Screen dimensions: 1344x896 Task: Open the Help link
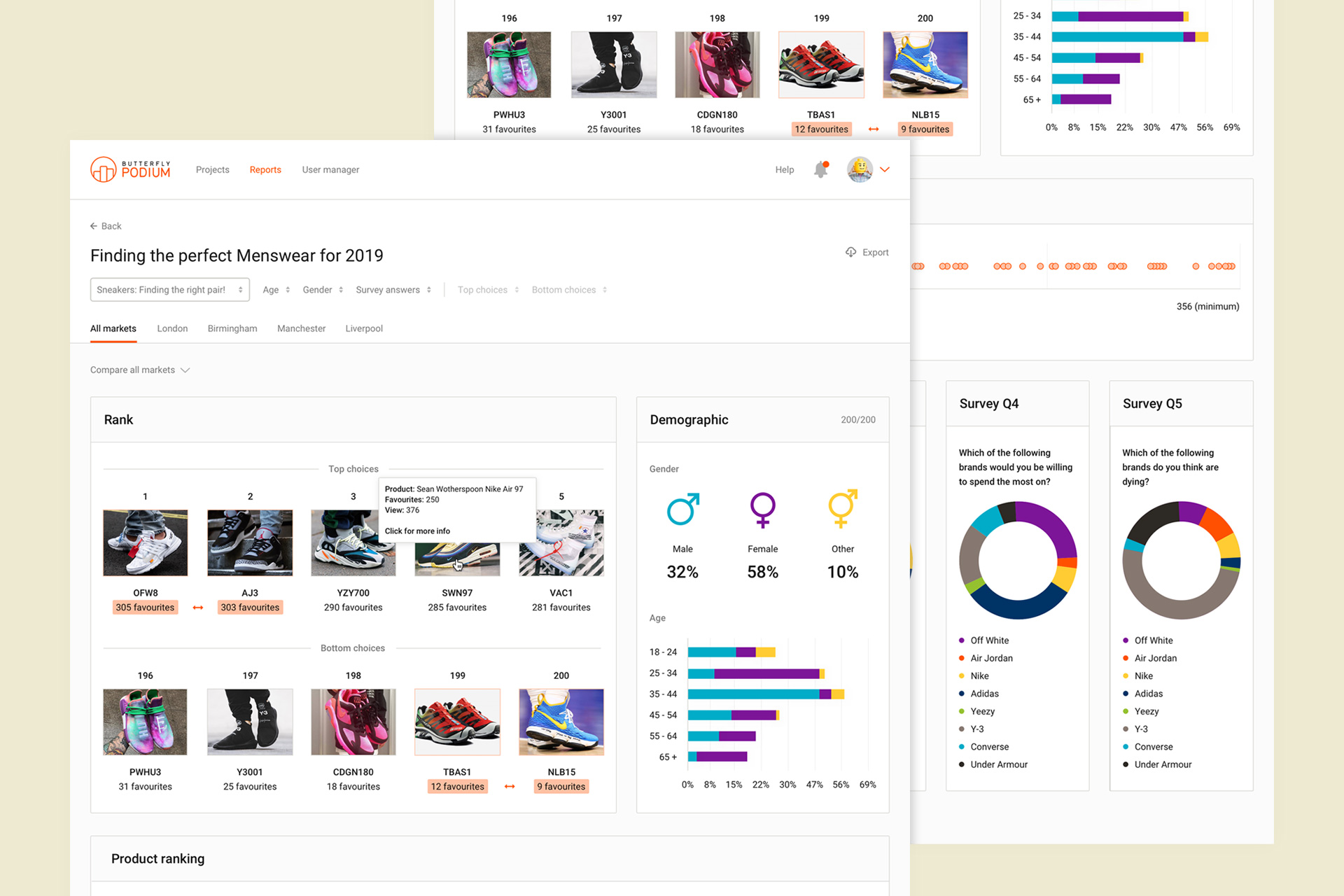(785, 169)
